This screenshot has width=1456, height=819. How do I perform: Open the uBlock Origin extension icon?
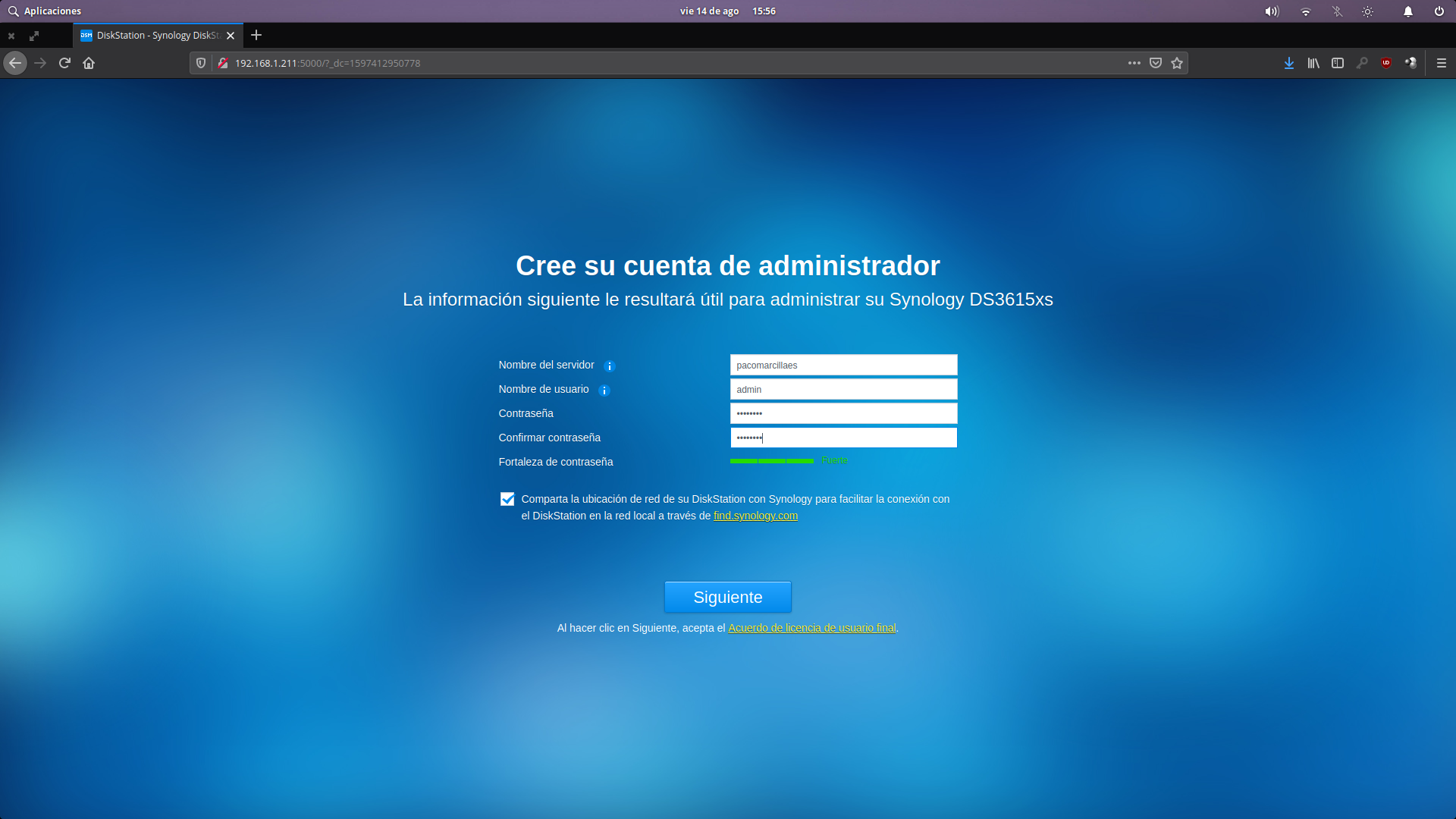point(1386,63)
